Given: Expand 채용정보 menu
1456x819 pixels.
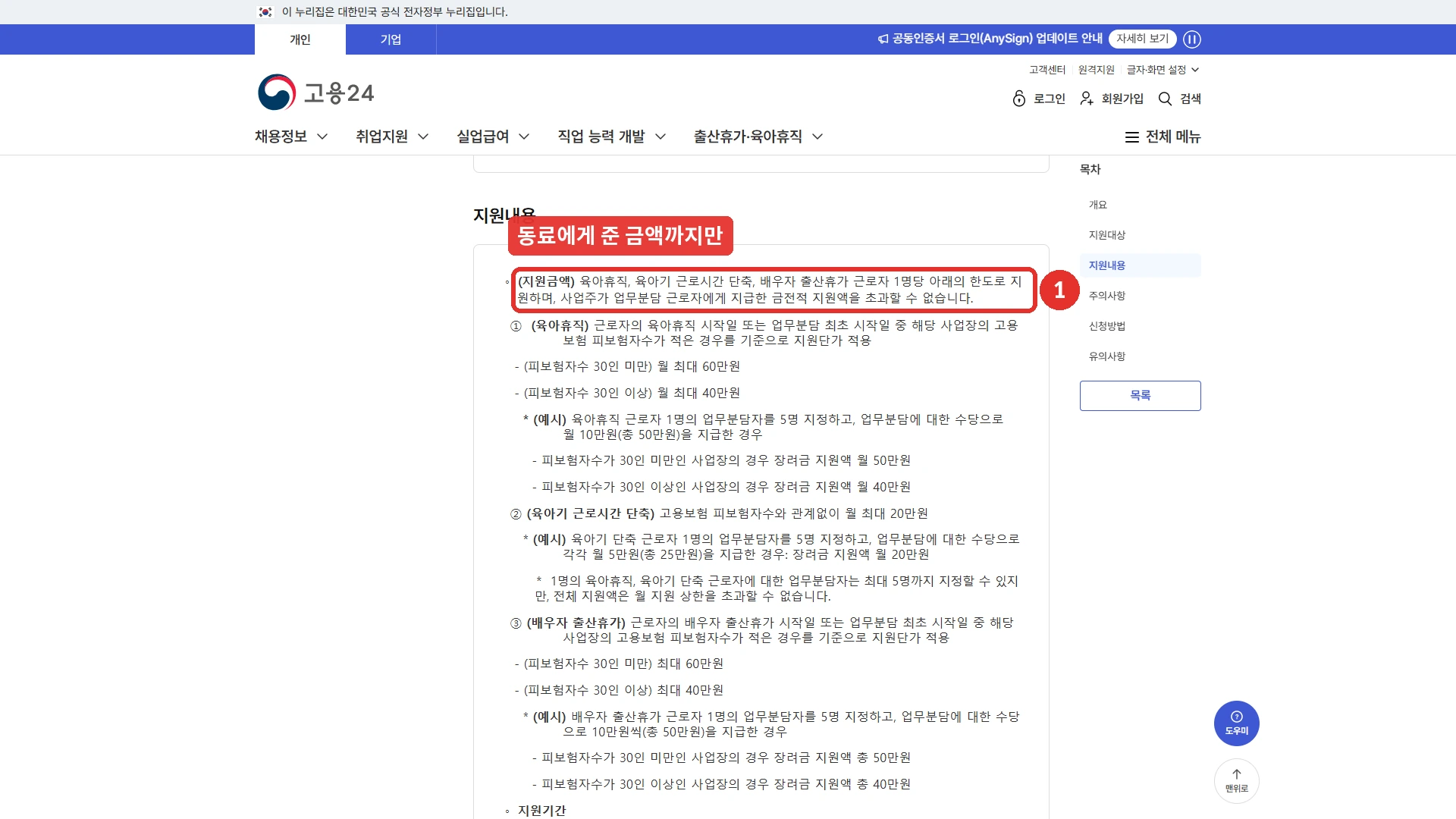Looking at the screenshot, I should click(x=291, y=136).
